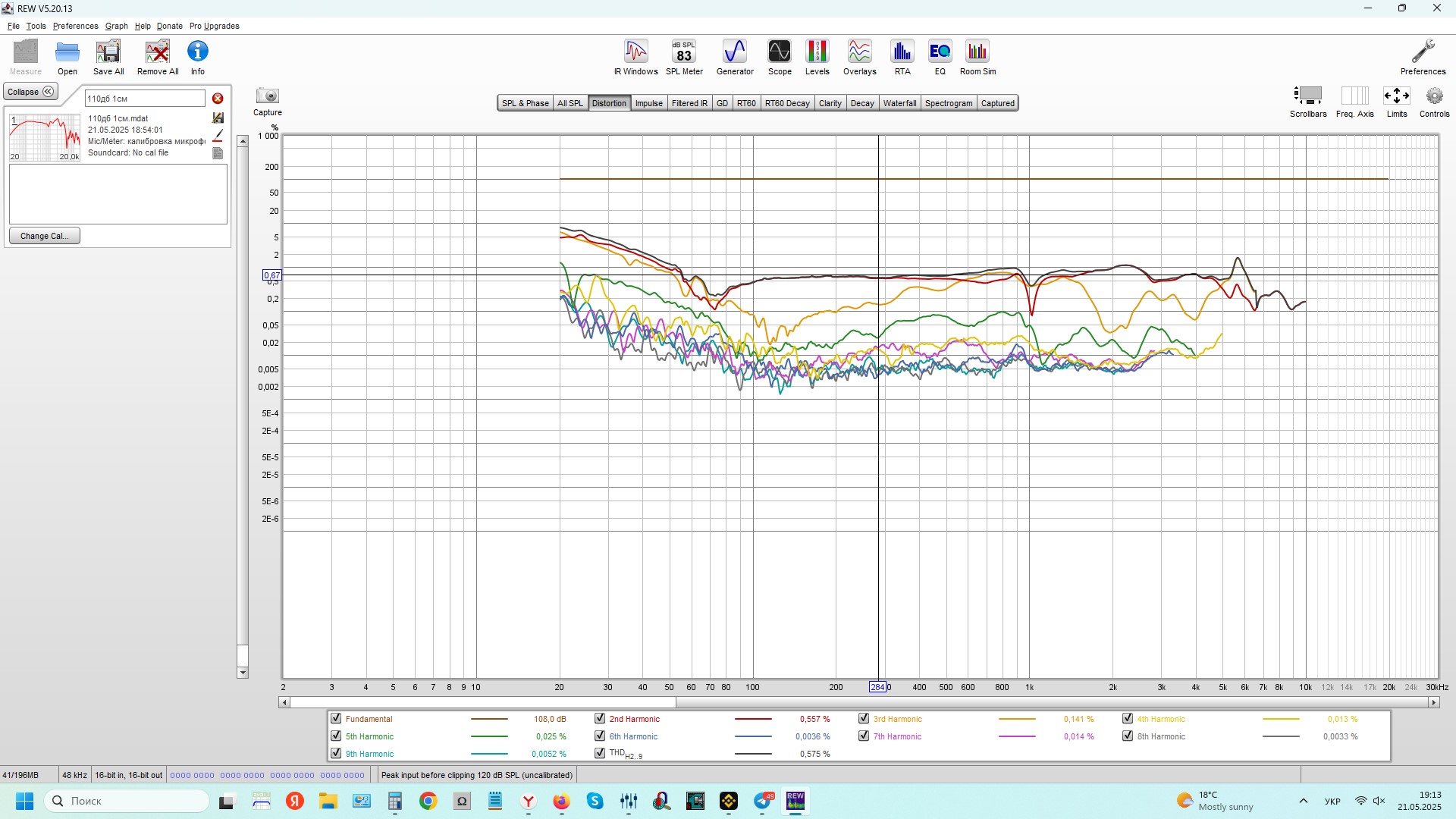Uncheck the Fundamental trace checkbox
This screenshot has width=1456, height=819.
336,719
